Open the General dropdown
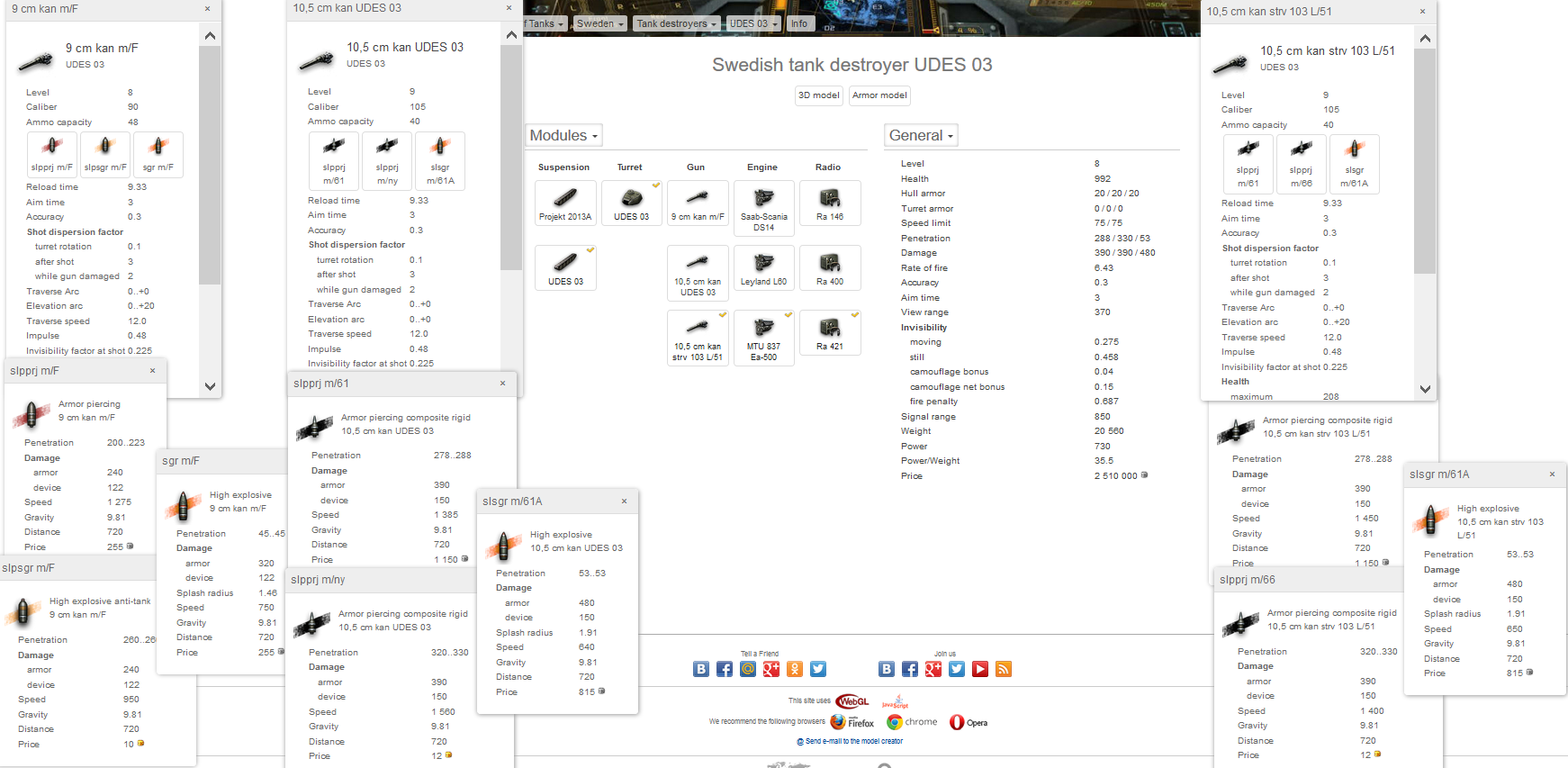Screen dimensions: 1568x768 (x=921, y=136)
